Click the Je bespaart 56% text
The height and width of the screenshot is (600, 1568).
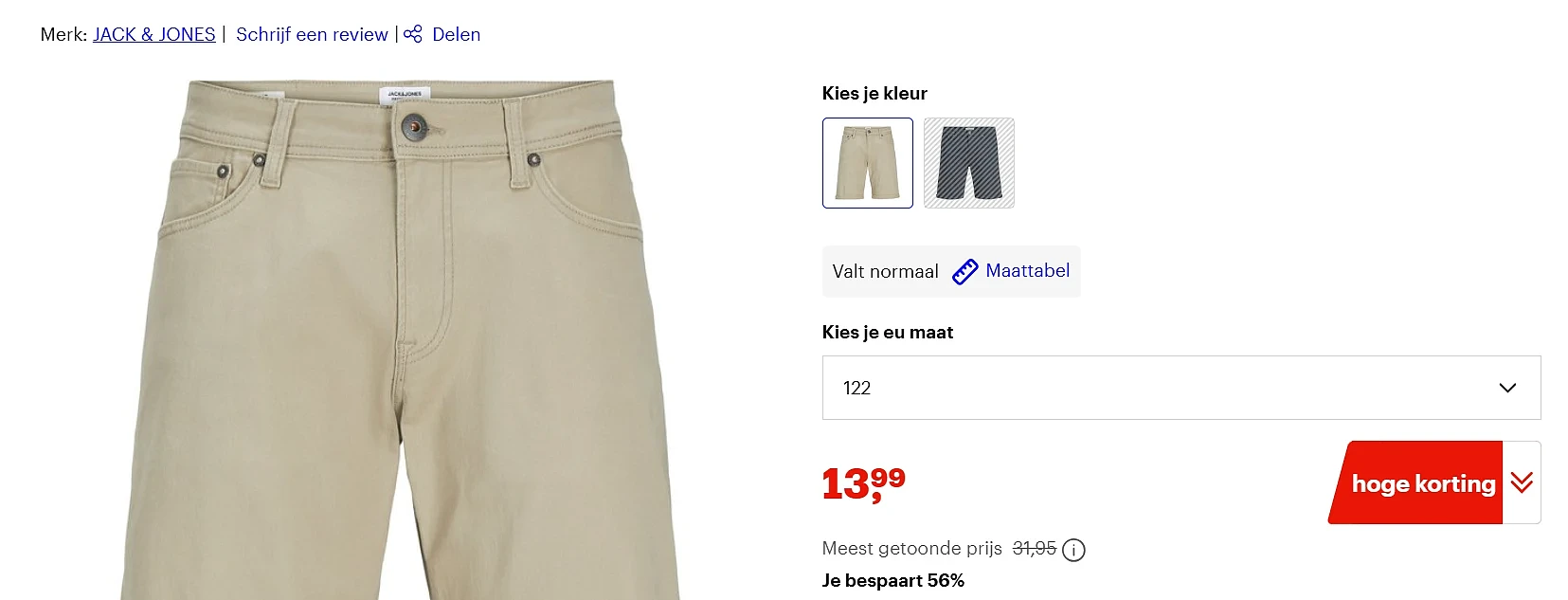click(x=893, y=581)
